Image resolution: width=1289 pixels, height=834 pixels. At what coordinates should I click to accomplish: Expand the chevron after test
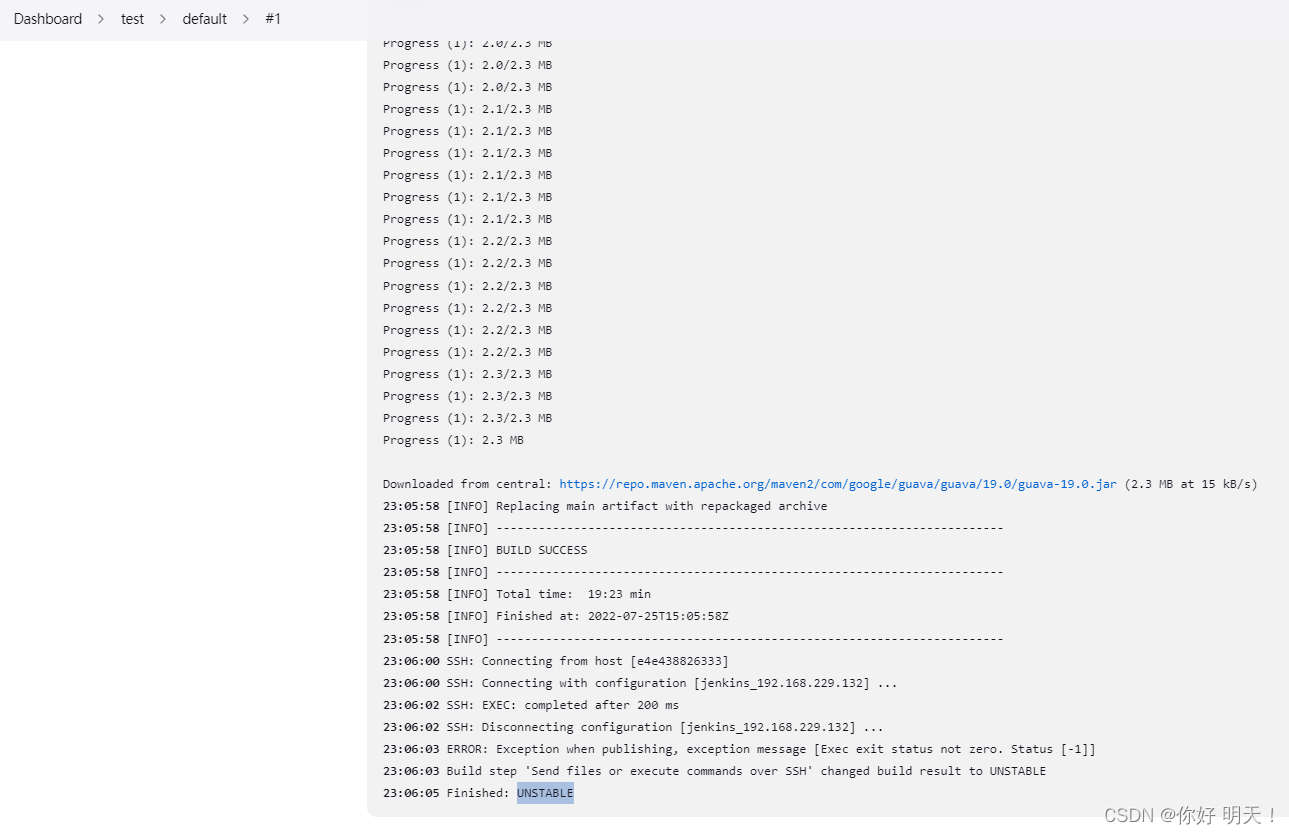pyautogui.click(x=163, y=19)
